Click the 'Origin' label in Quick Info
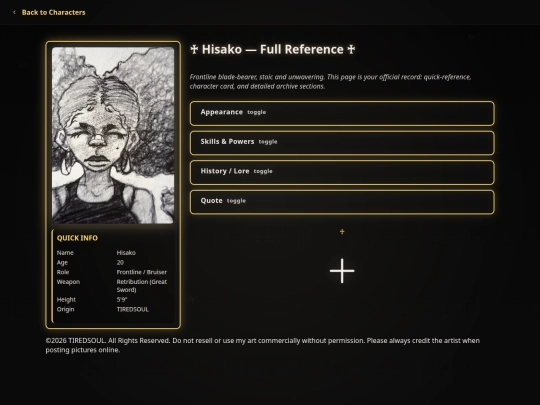Image resolution: width=540 pixels, height=405 pixels. (x=65, y=309)
